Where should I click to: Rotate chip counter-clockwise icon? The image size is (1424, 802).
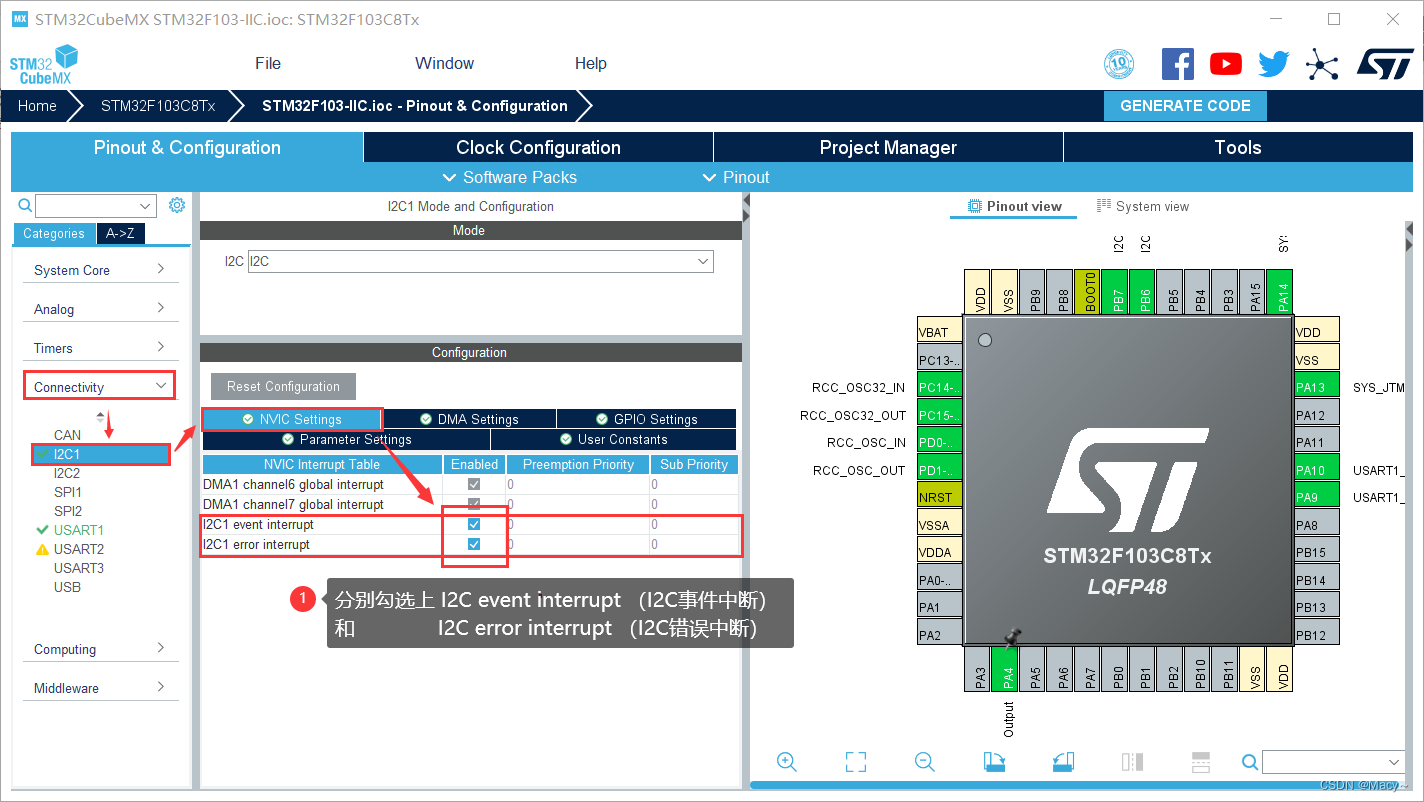pos(1063,762)
